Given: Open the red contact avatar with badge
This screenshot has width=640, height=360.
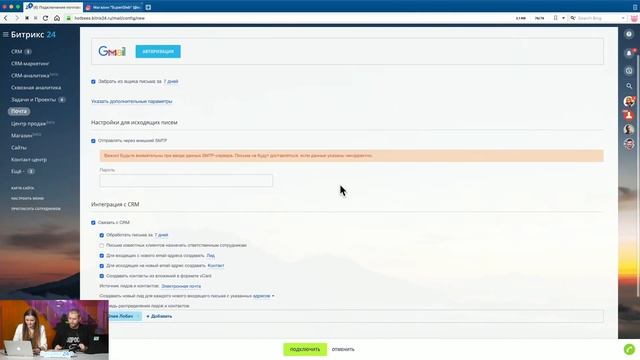Looking at the screenshot, I should pos(629,116).
